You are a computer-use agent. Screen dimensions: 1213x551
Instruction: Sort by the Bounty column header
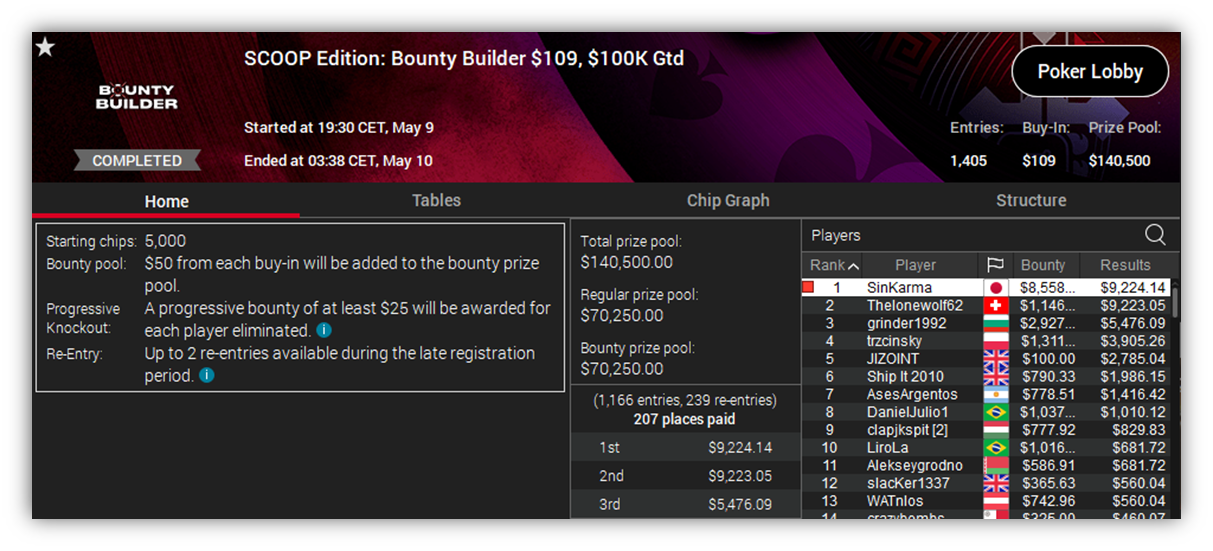[1043, 265]
